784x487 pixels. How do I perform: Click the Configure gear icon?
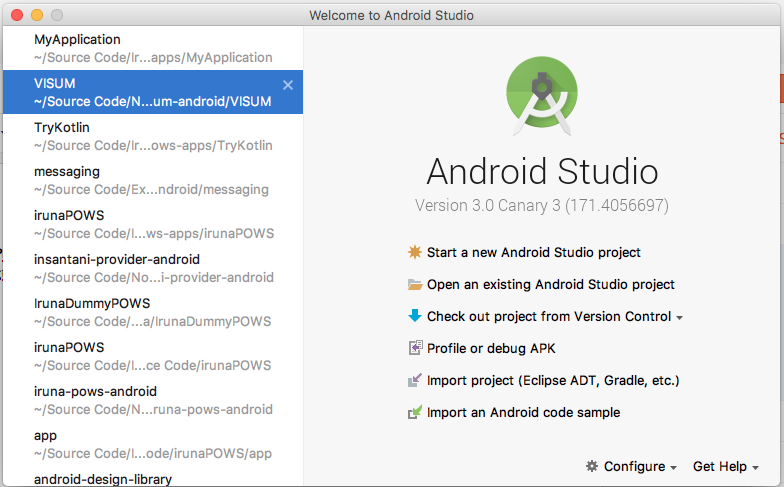pos(592,466)
